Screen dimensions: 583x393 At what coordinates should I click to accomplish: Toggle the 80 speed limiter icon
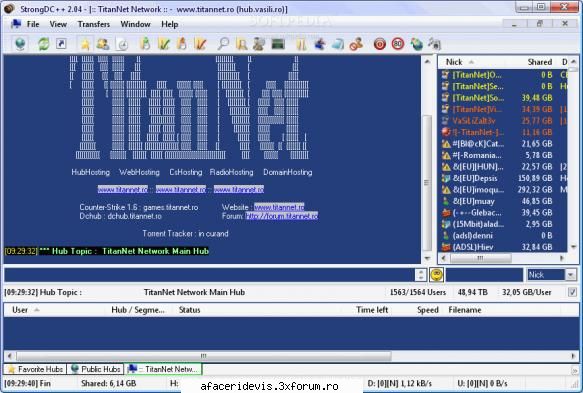pos(398,44)
